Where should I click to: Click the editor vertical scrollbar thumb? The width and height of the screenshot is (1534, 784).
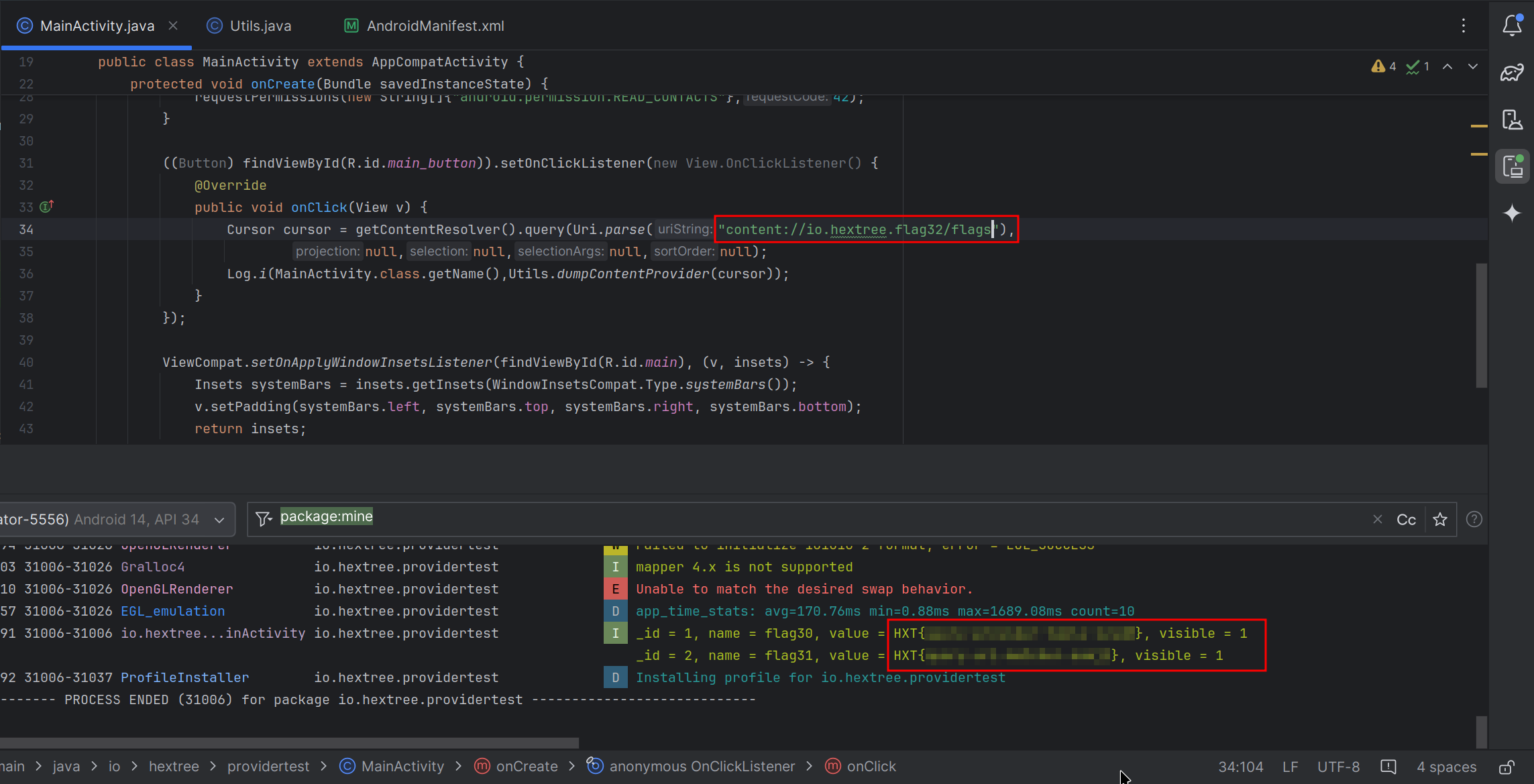pyautogui.click(x=1482, y=325)
